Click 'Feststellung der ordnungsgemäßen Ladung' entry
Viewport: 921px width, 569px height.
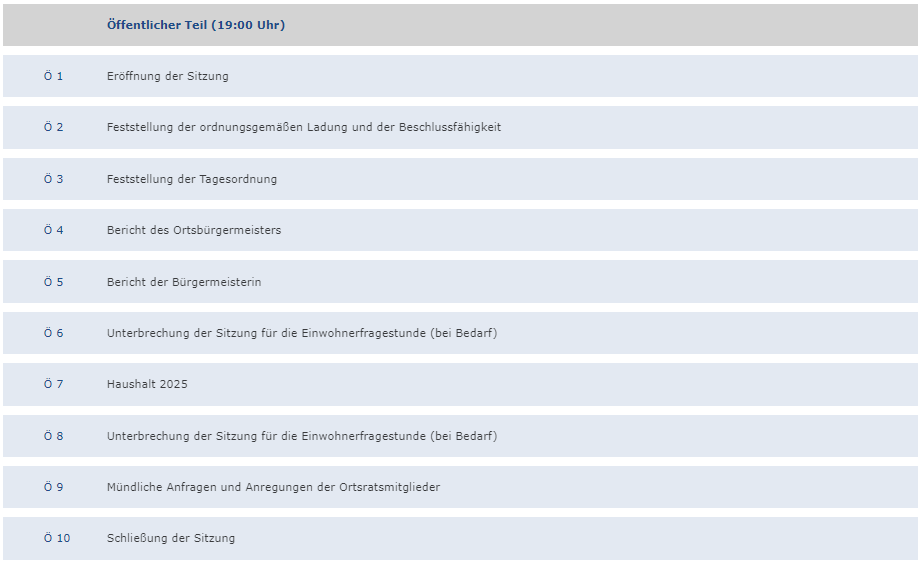304,127
